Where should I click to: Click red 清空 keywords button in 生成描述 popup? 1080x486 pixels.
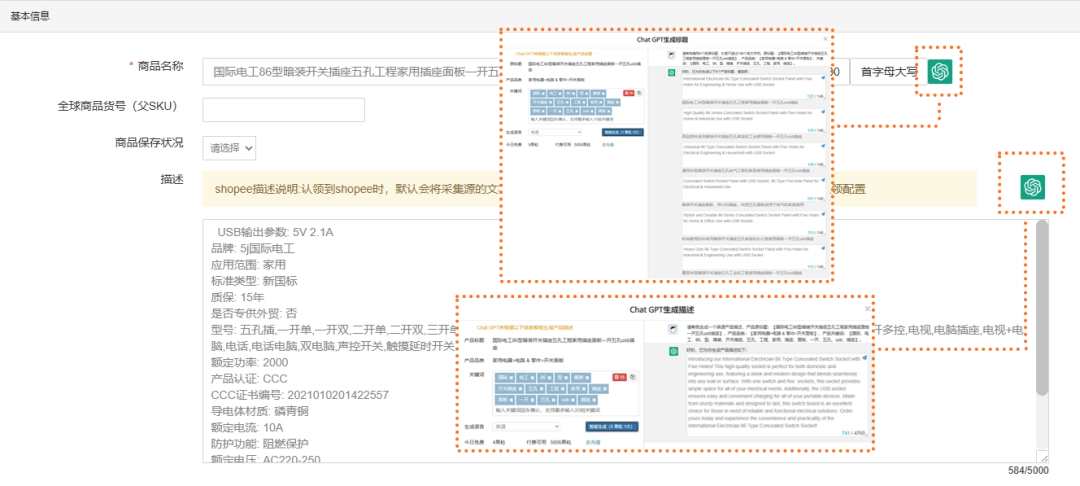619,377
